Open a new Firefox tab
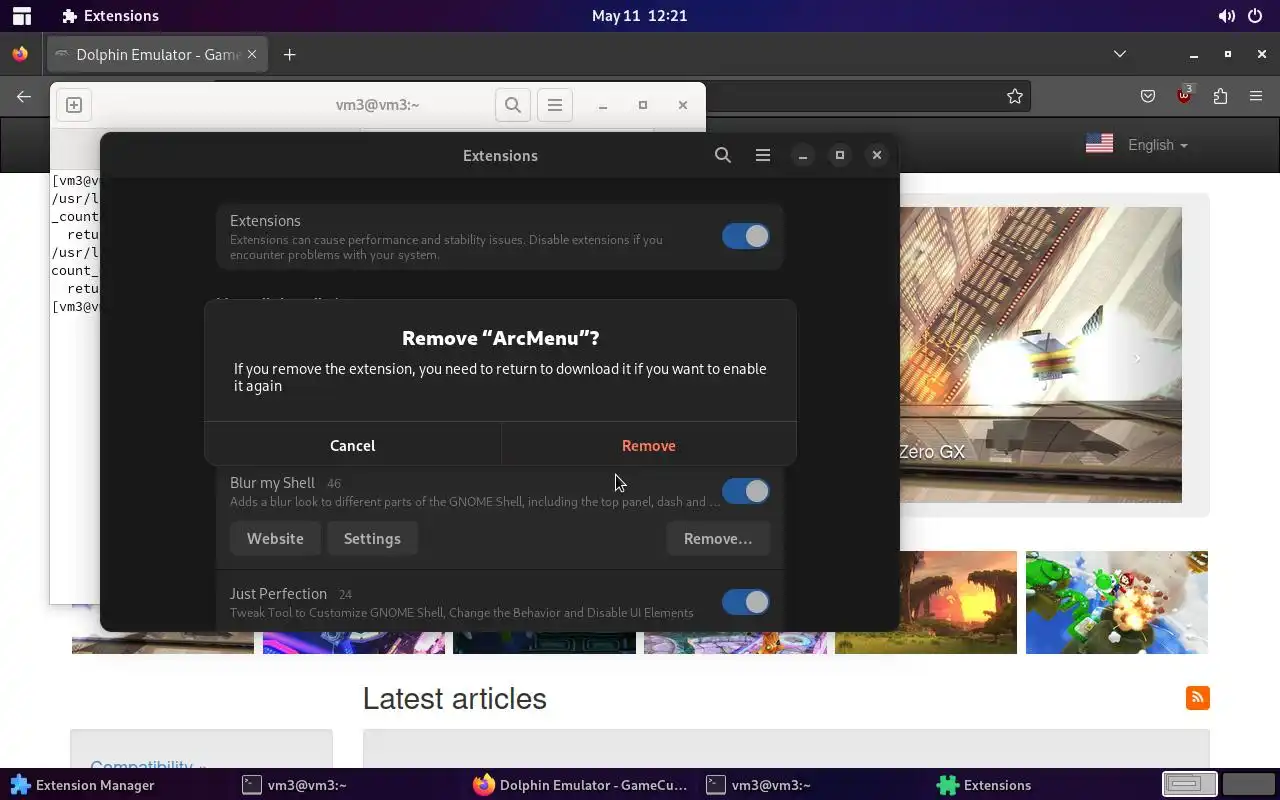Screen dimensions: 1280x800 point(290,55)
